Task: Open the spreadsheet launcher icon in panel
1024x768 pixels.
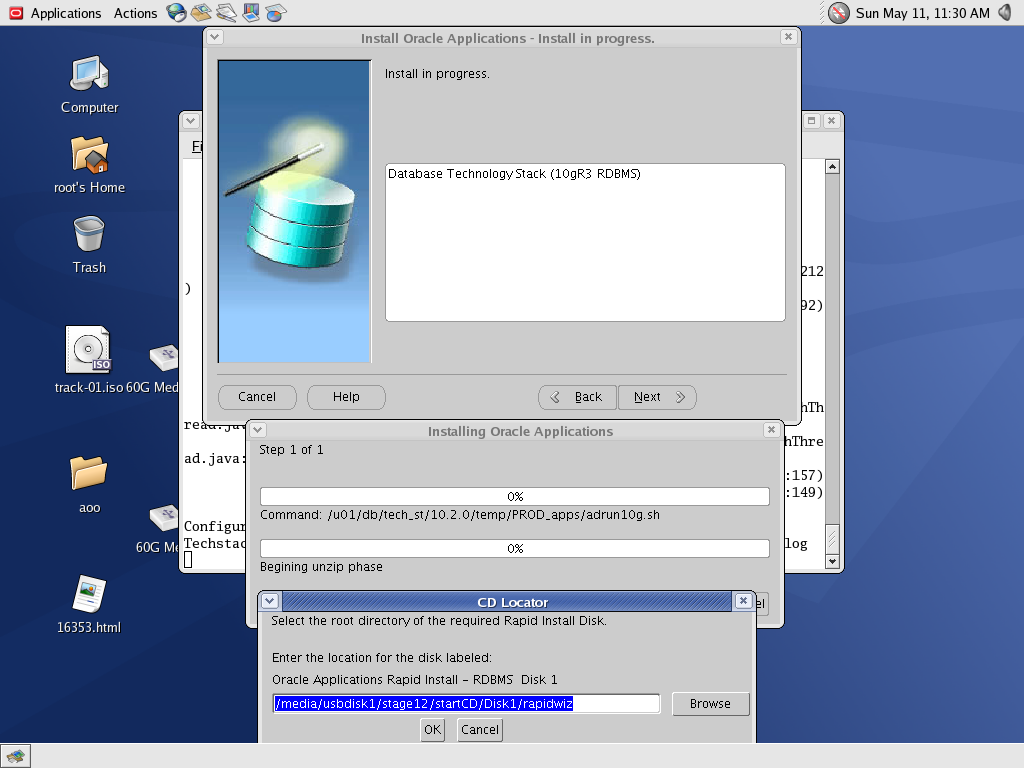Action: pyautogui.click(x=274, y=13)
